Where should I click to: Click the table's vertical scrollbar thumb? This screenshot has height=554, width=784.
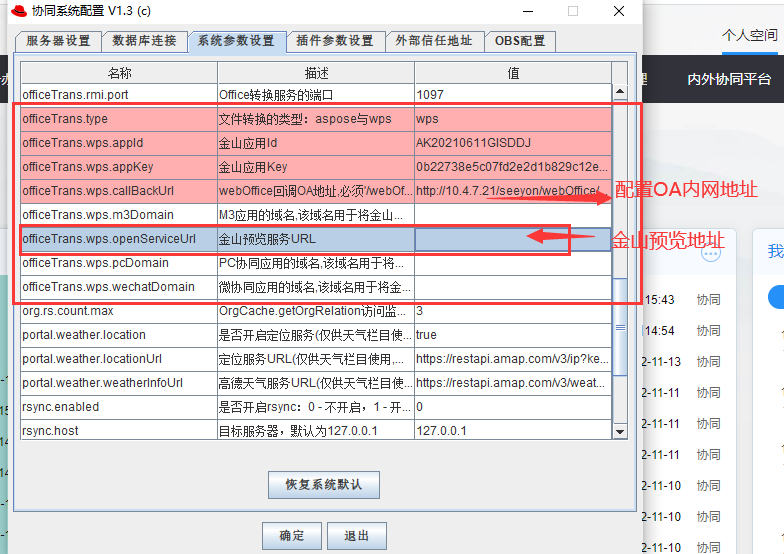click(x=620, y=327)
